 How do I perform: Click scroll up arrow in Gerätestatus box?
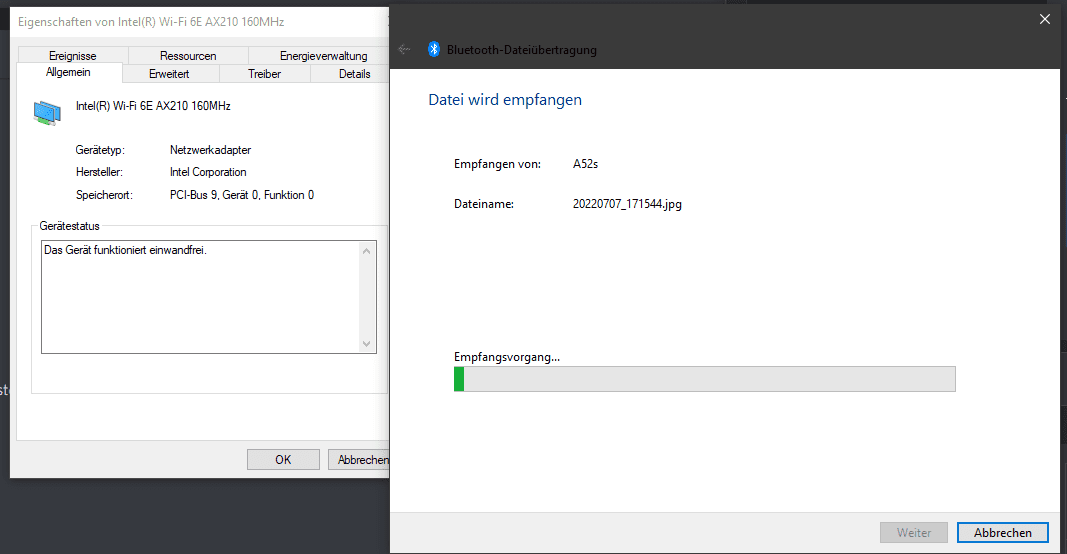367,251
